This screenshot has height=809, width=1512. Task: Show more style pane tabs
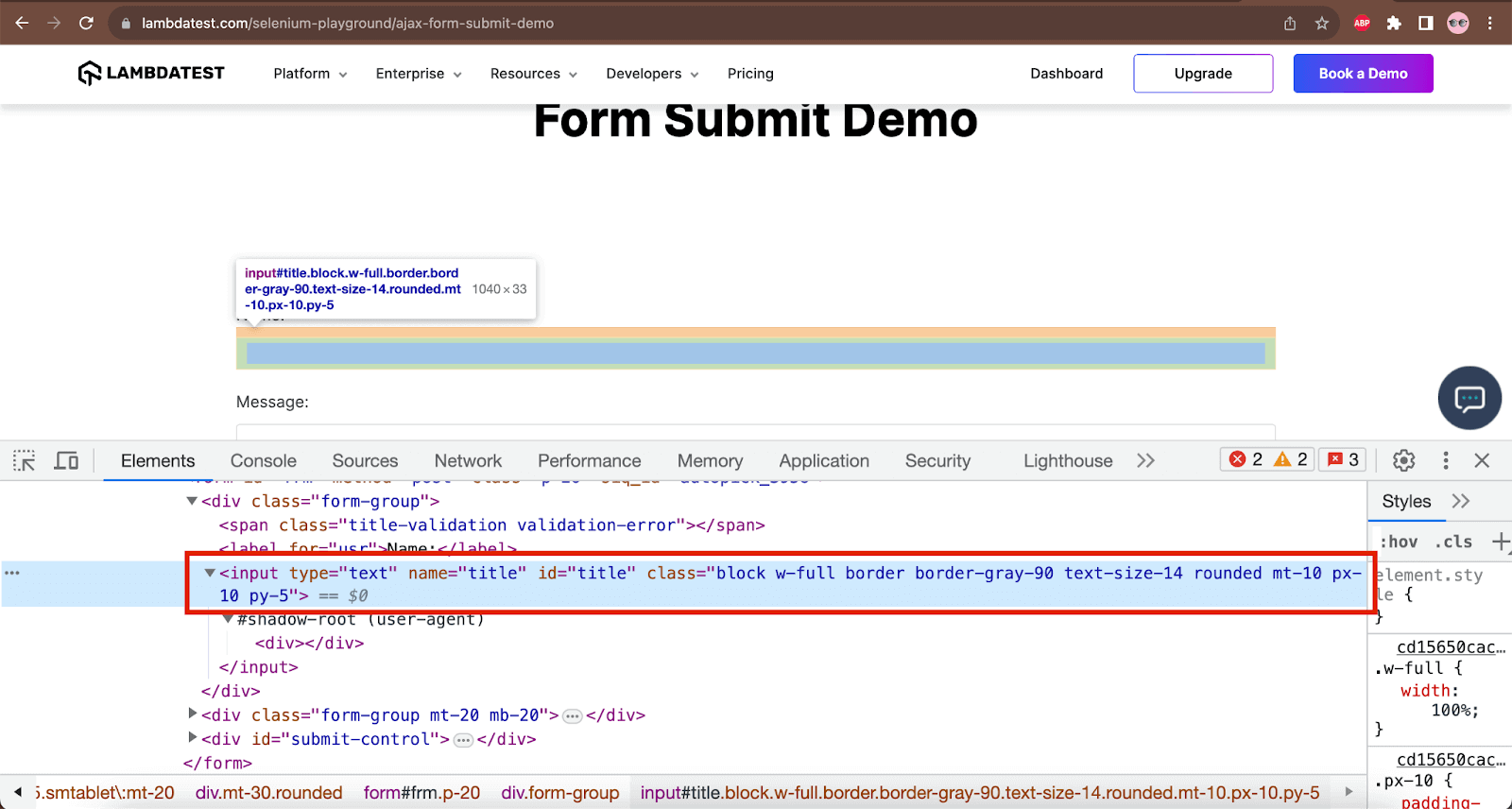point(1461,501)
